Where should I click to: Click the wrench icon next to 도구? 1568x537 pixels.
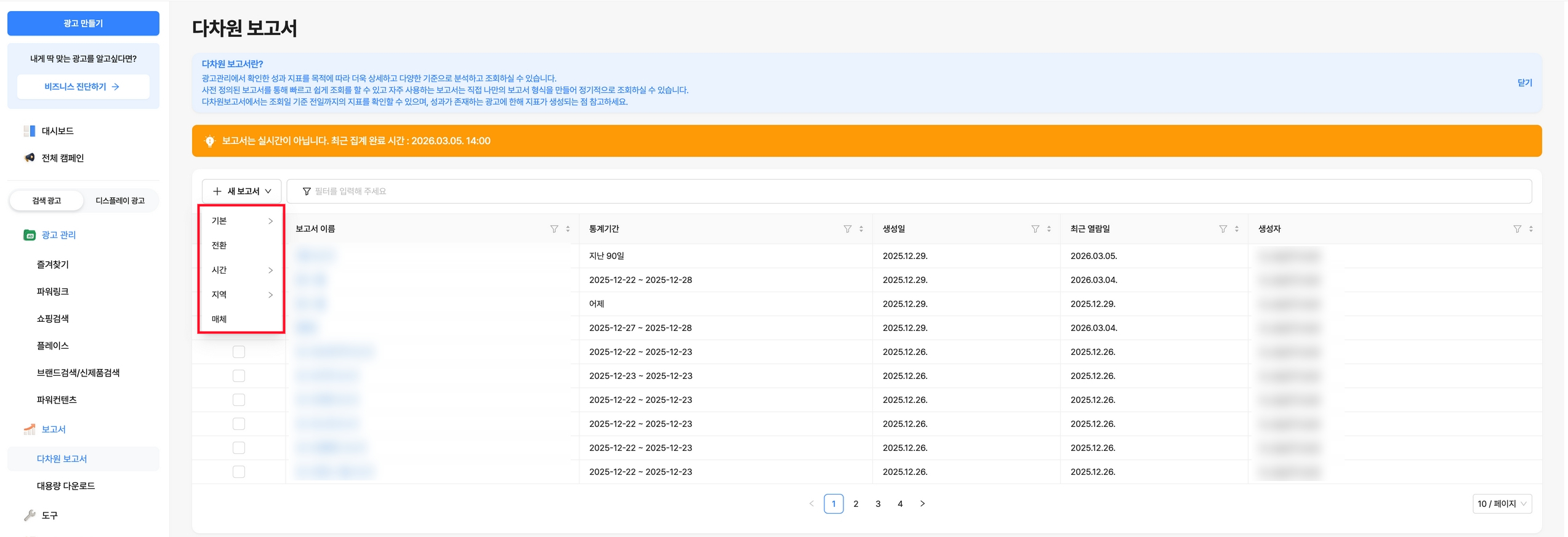pyautogui.click(x=30, y=515)
